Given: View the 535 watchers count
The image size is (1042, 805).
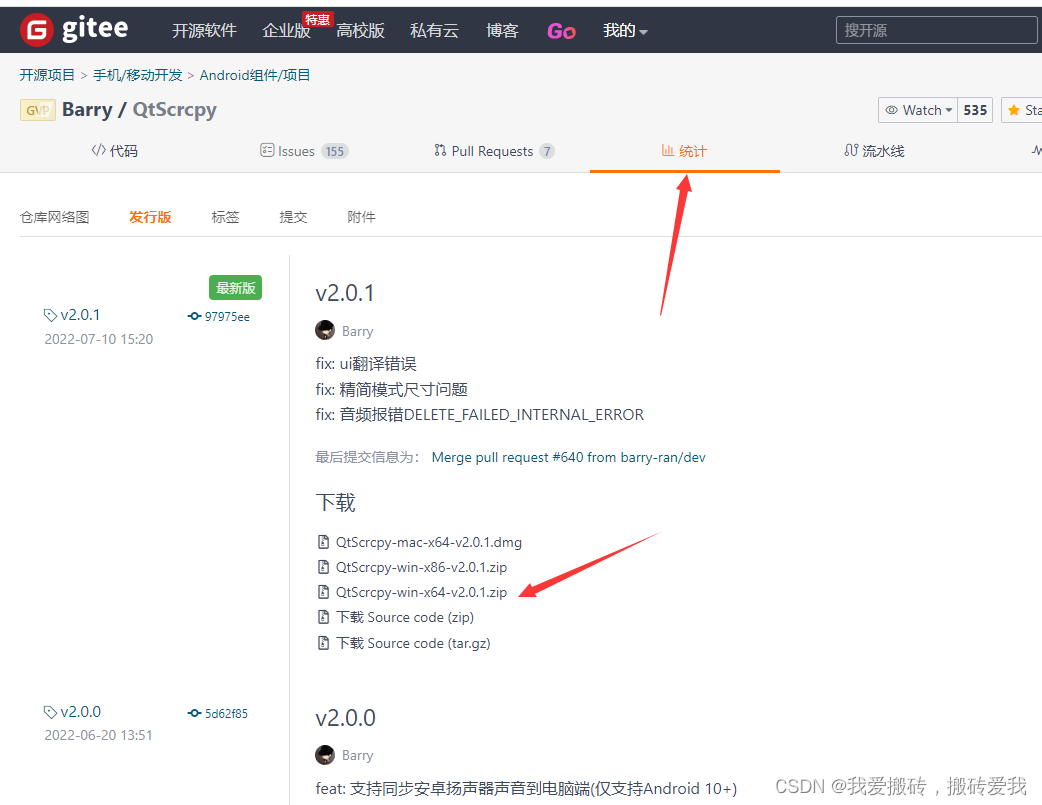Looking at the screenshot, I should click(975, 110).
